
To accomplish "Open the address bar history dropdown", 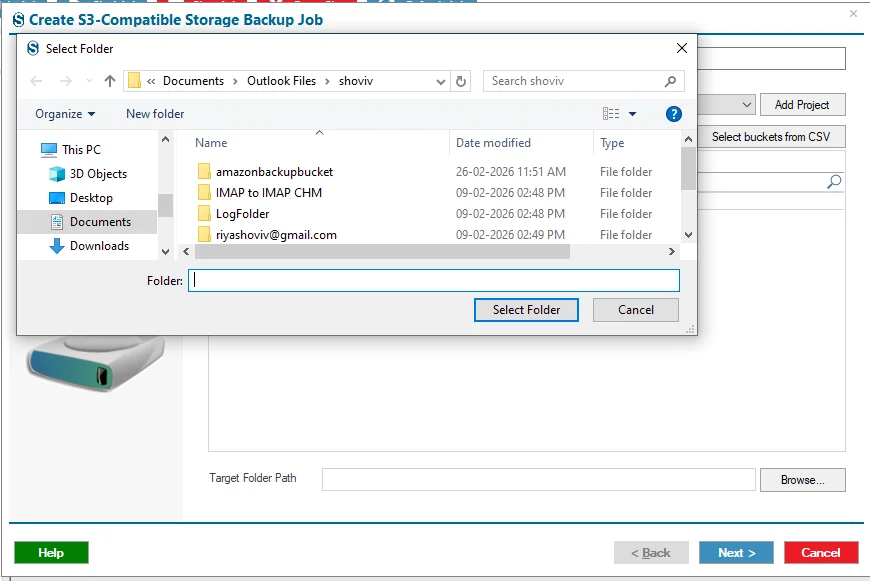I will pyautogui.click(x=441, y=82).
